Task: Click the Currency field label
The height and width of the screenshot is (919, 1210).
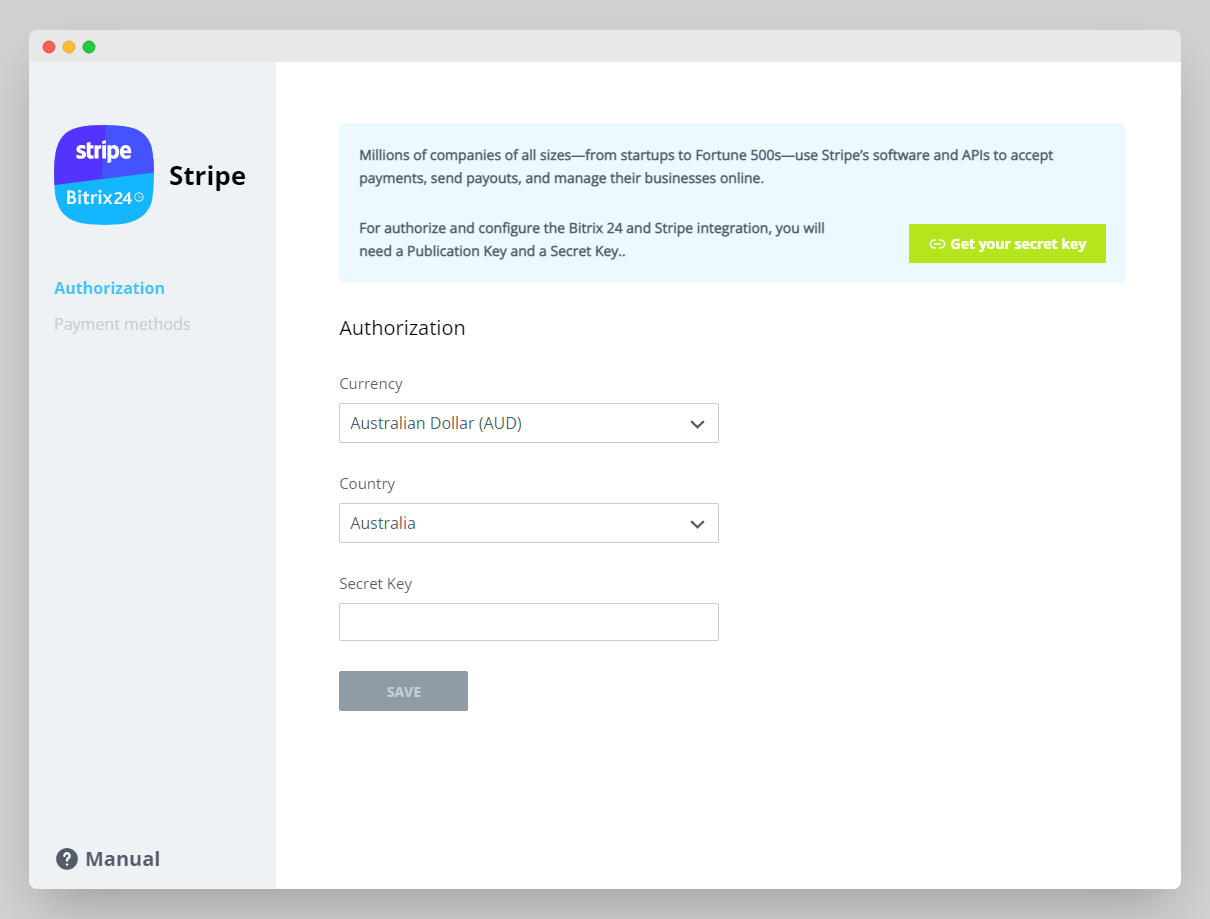Action: [370, 384]
